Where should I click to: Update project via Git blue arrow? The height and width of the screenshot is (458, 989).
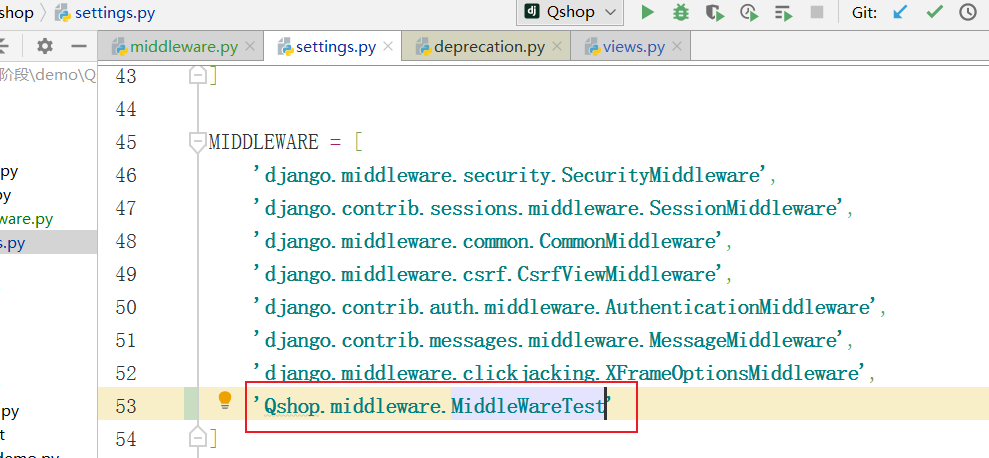[900, 12]
